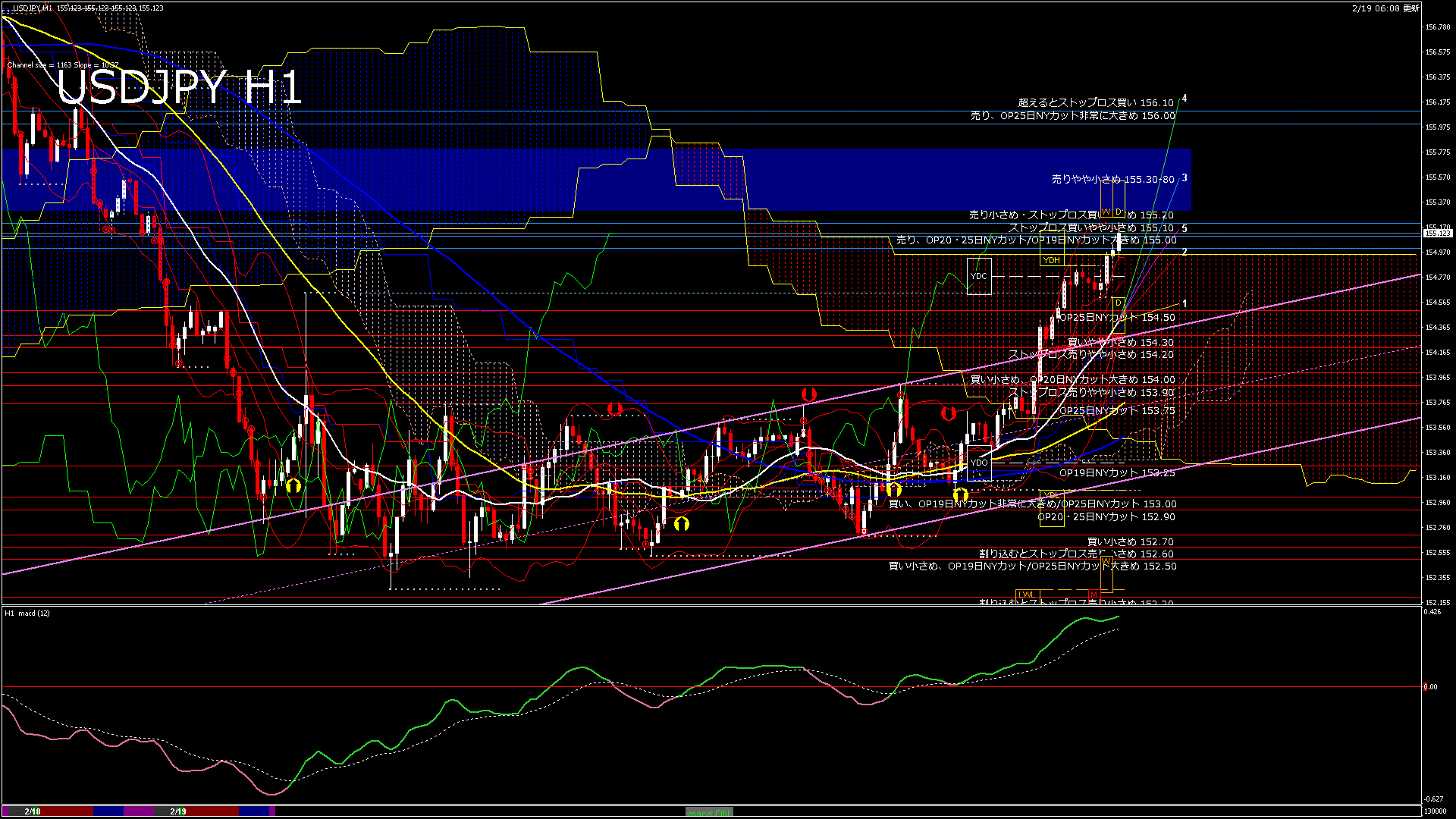Click the 更新 refresh button
This screenshot has width=1456, height=819.
[1411, 8]
